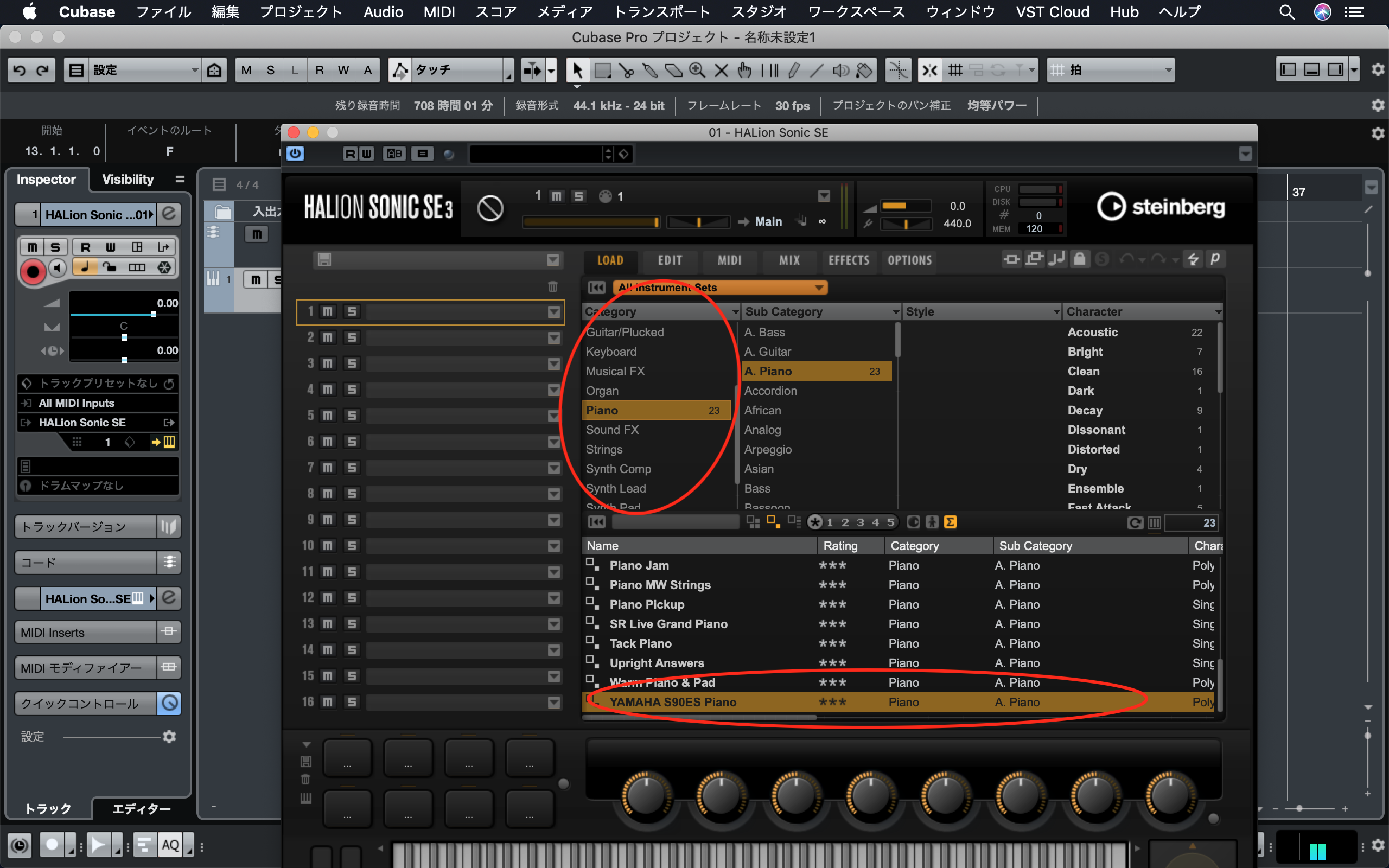This screenshot has width=1389, height=868.
Task: Select the Range Selection tool
Action: click(602, 70)
